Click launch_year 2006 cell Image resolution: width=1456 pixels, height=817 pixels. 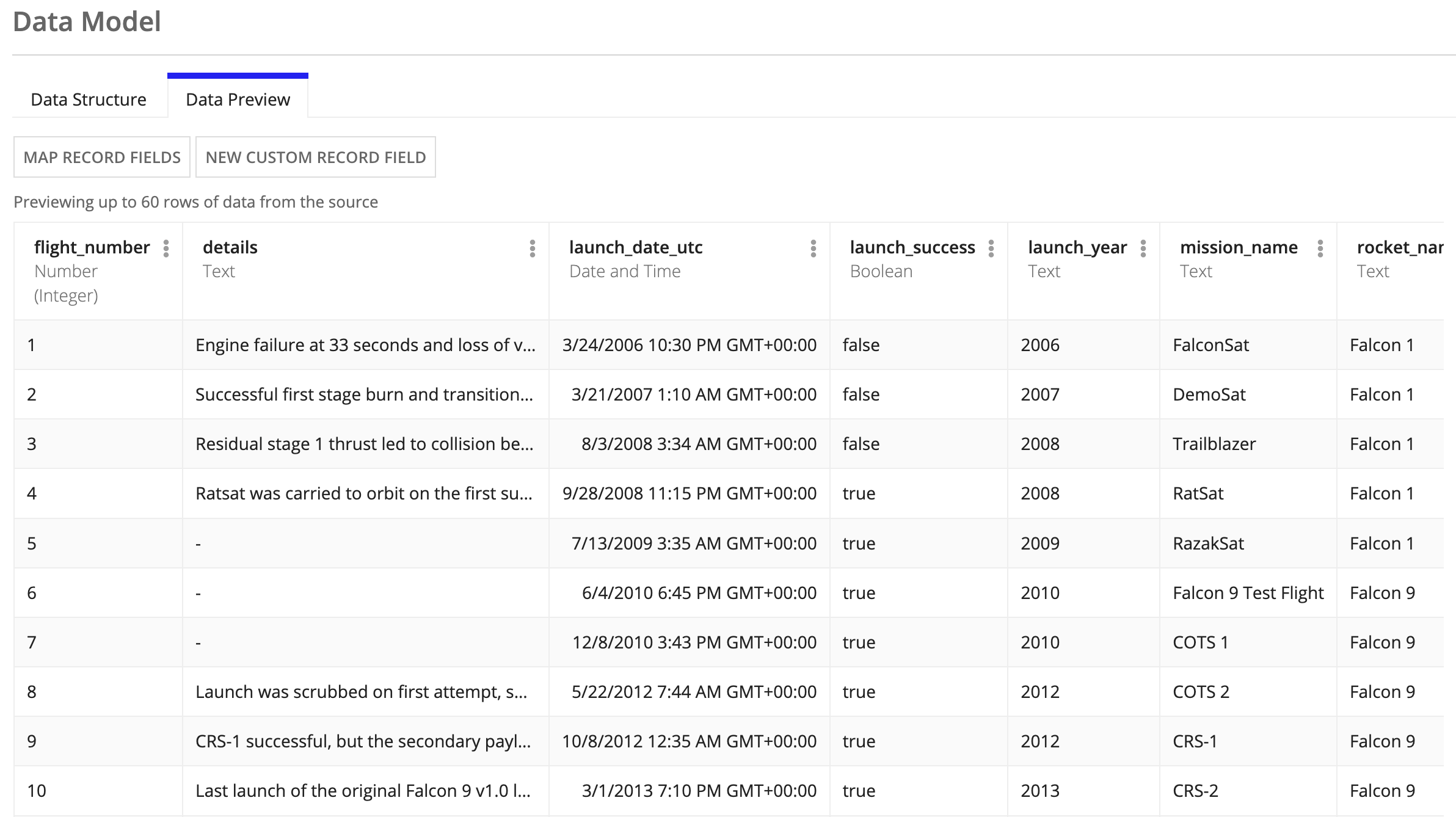[x=1084, y=345]
